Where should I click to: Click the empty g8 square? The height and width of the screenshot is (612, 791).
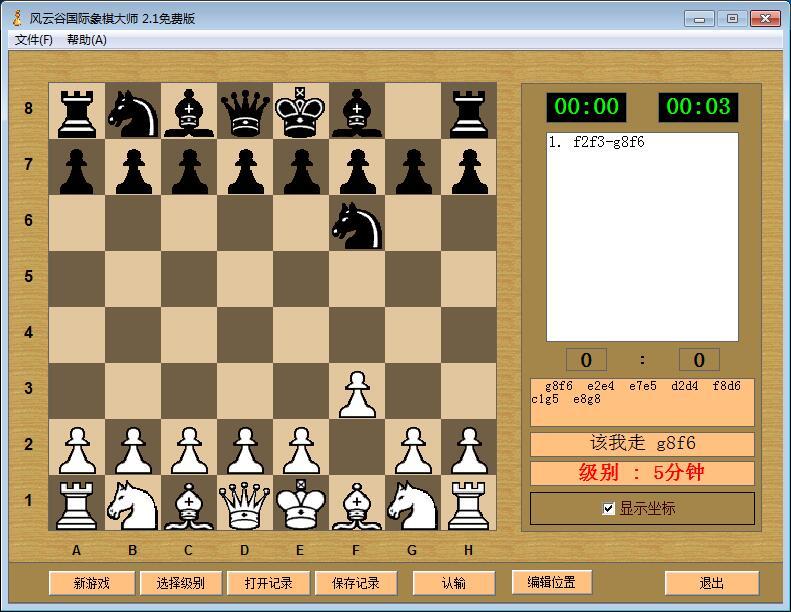(413, 112)
